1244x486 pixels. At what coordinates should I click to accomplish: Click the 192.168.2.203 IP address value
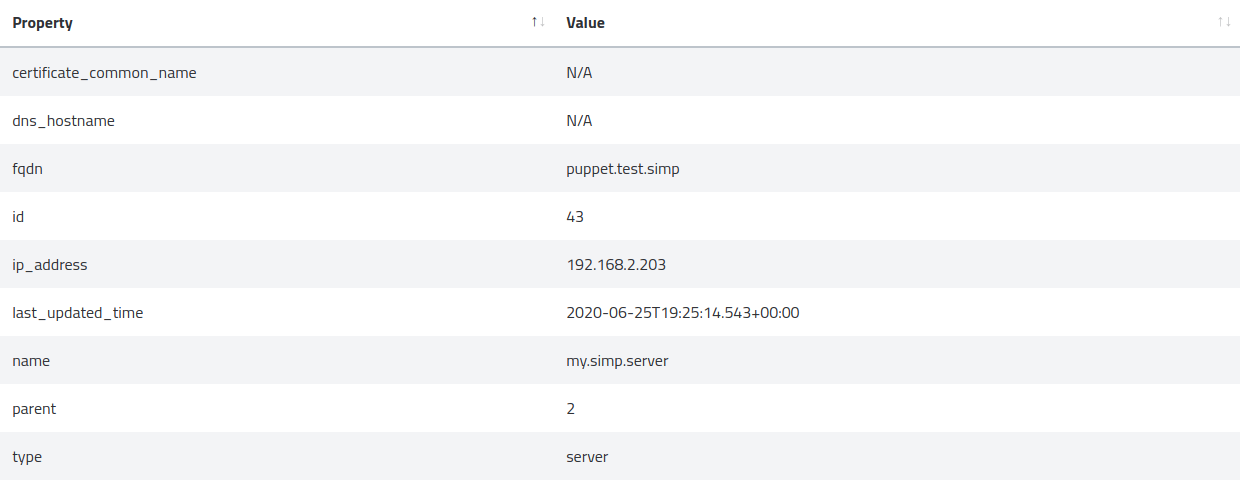click(616, 265)
